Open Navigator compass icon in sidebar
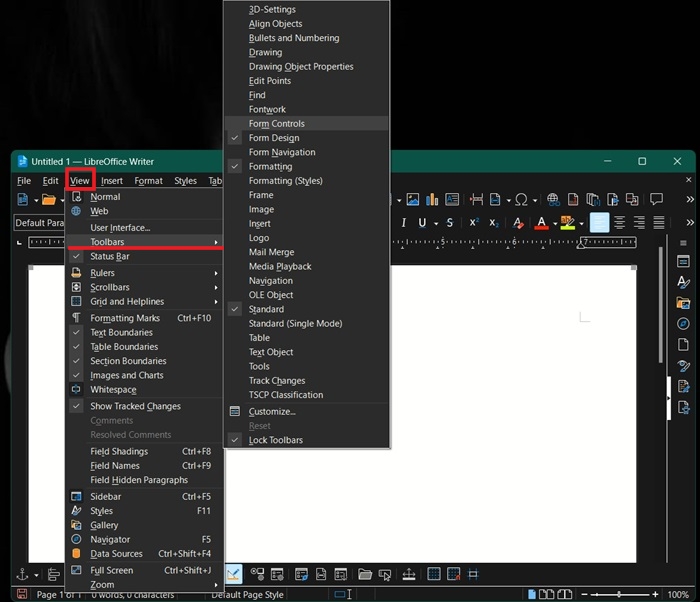This screenshot has height=602, width=700. tap(683, 323)
